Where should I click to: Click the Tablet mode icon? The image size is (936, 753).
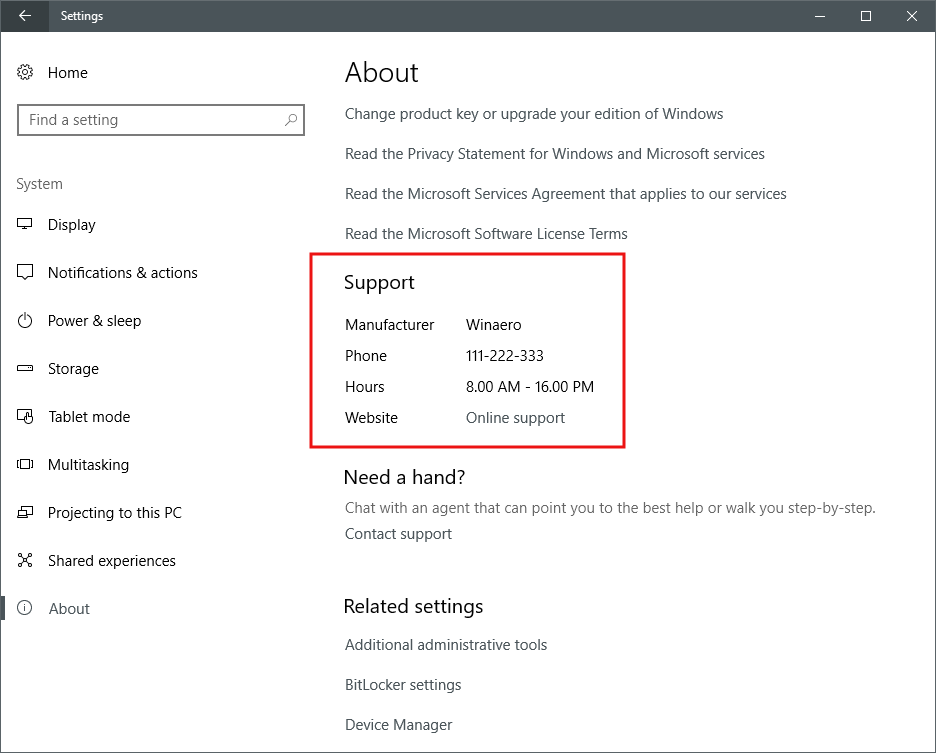click(26, 417)
